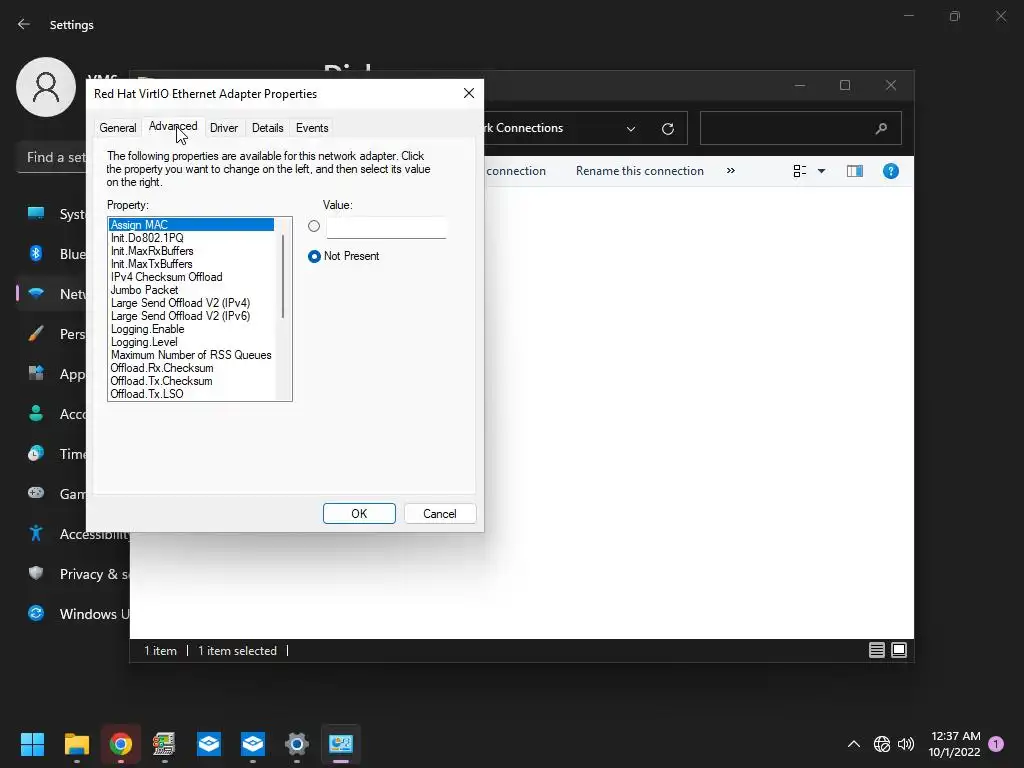1024x768 pixels.
Task: Open System settings icon in sidebar
Action: click(x=36, y=214)
